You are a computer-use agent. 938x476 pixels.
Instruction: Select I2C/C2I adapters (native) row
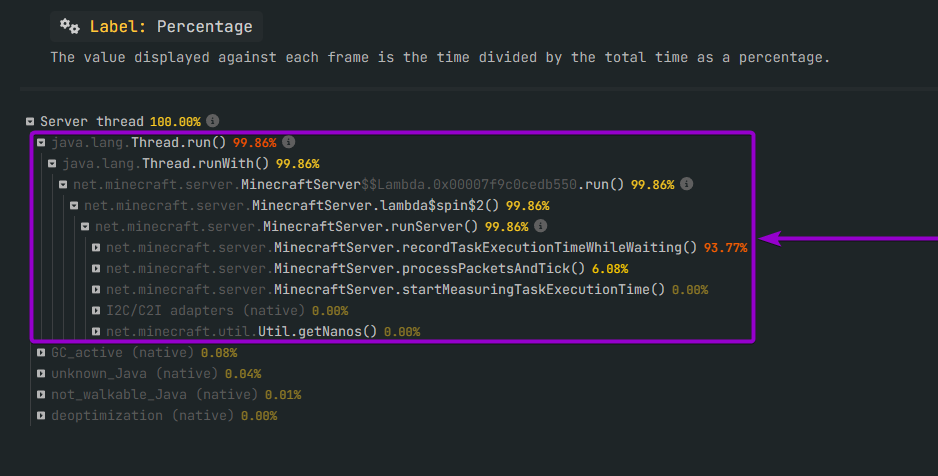coord(205,310)
